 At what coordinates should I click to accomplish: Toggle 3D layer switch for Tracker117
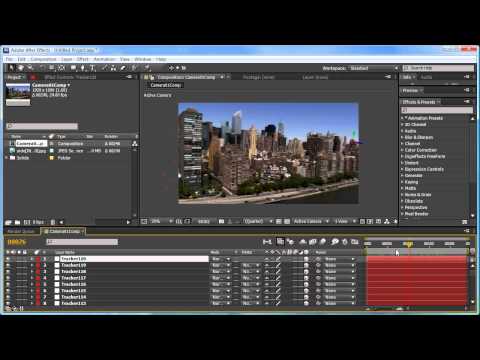pyautogui.click(x=306, y=278)
